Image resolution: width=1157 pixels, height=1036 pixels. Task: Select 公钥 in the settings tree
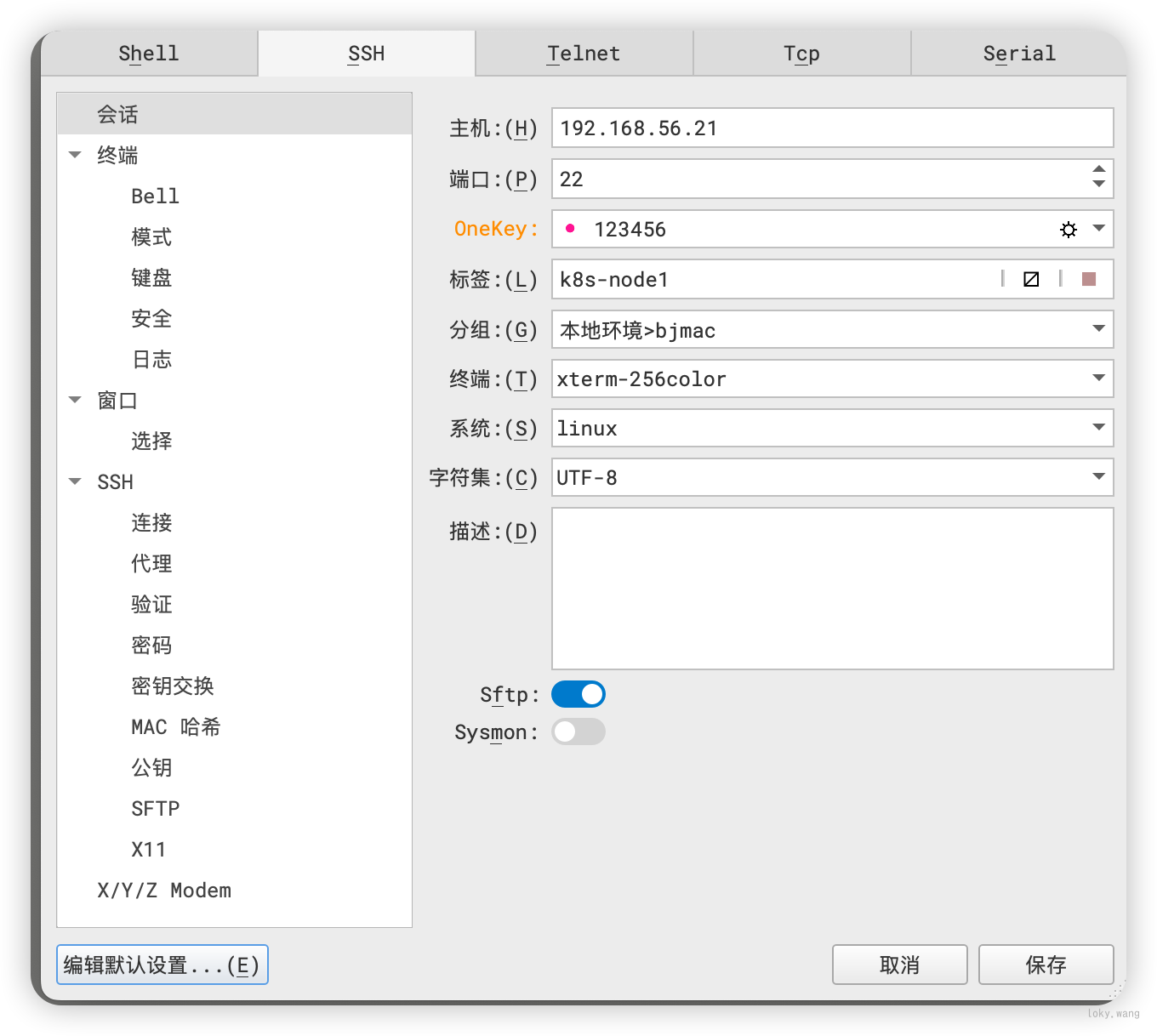coord(151,767)
